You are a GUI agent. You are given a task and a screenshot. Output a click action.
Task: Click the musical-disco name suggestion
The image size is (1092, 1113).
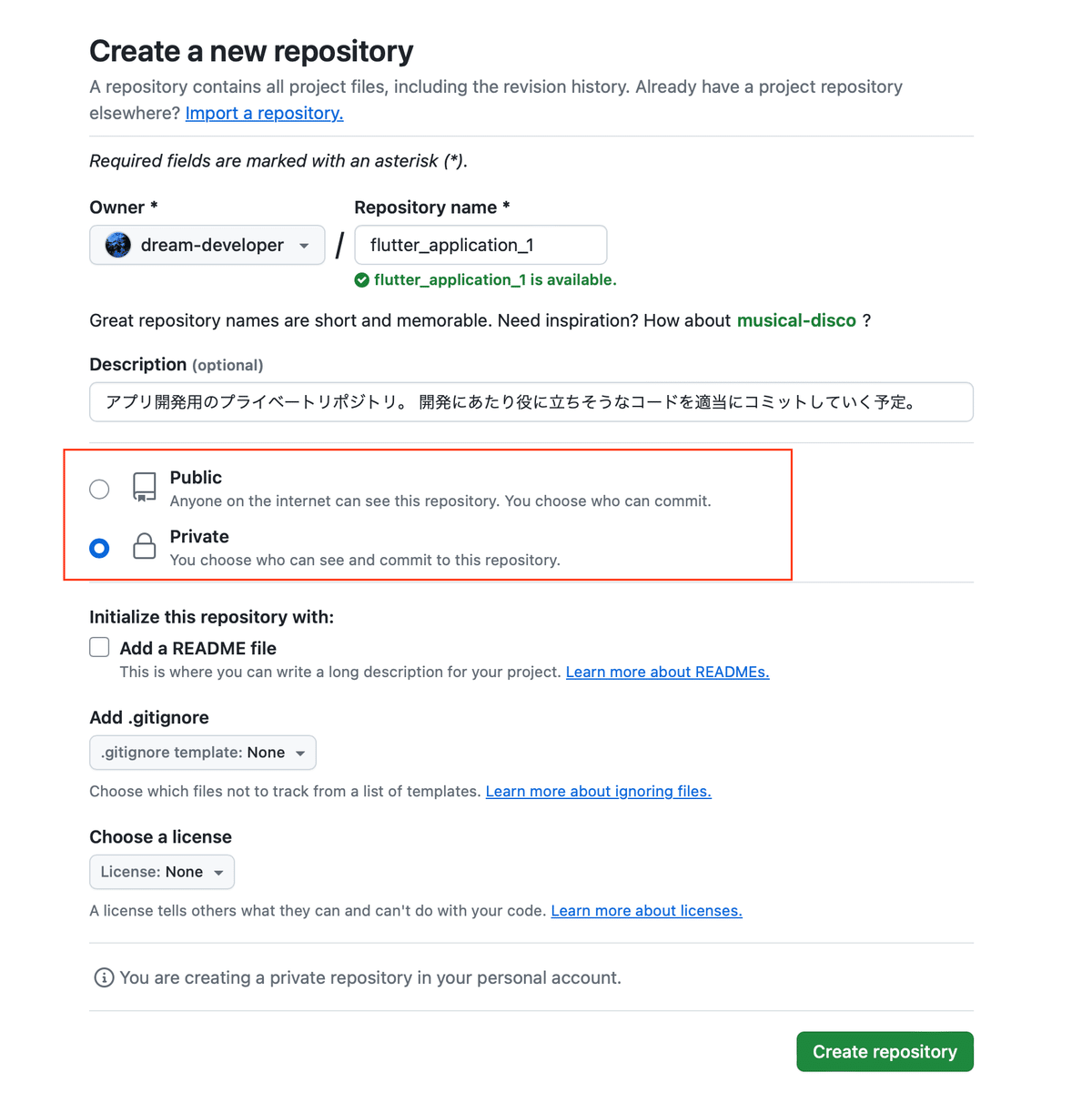click(796, 320)
